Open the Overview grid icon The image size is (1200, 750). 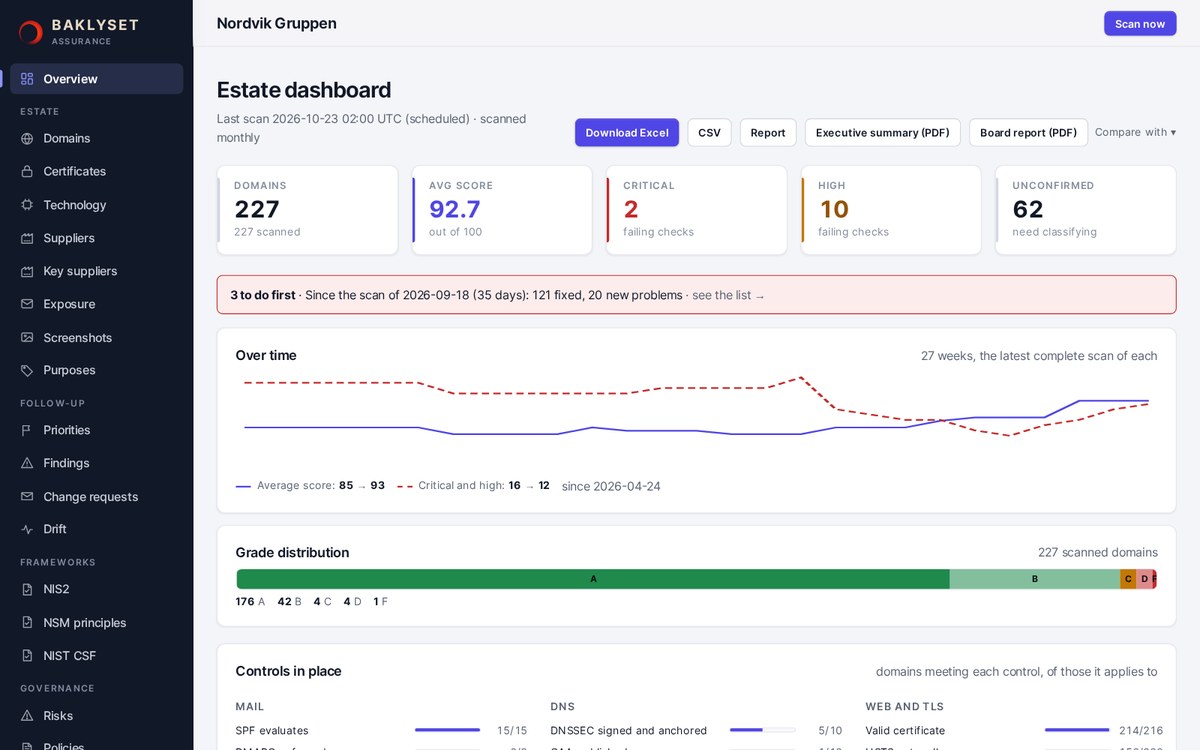pyautogui.click(x=27, y=79)
